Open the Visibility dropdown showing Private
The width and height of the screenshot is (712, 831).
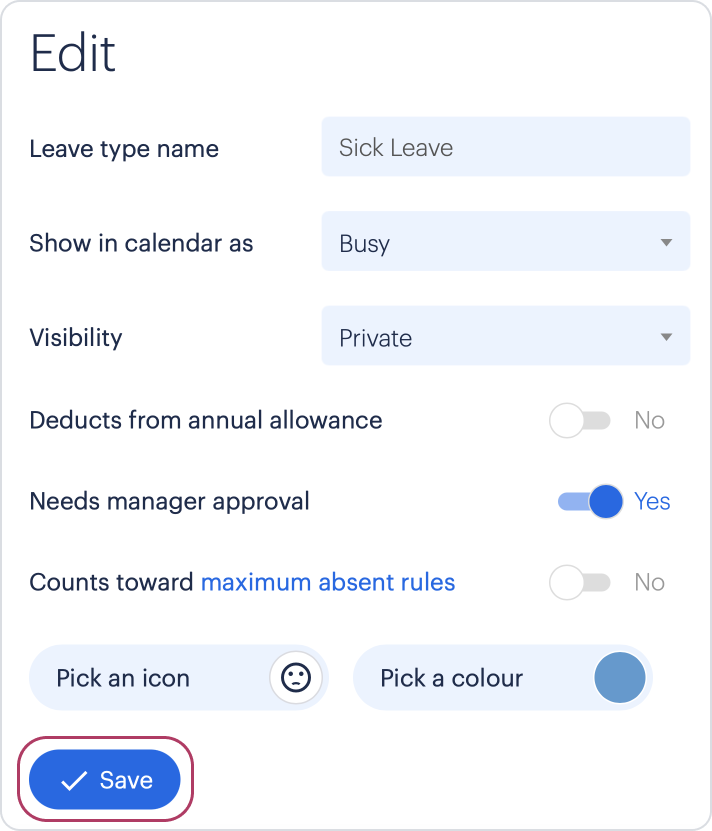tap(506, 335)
